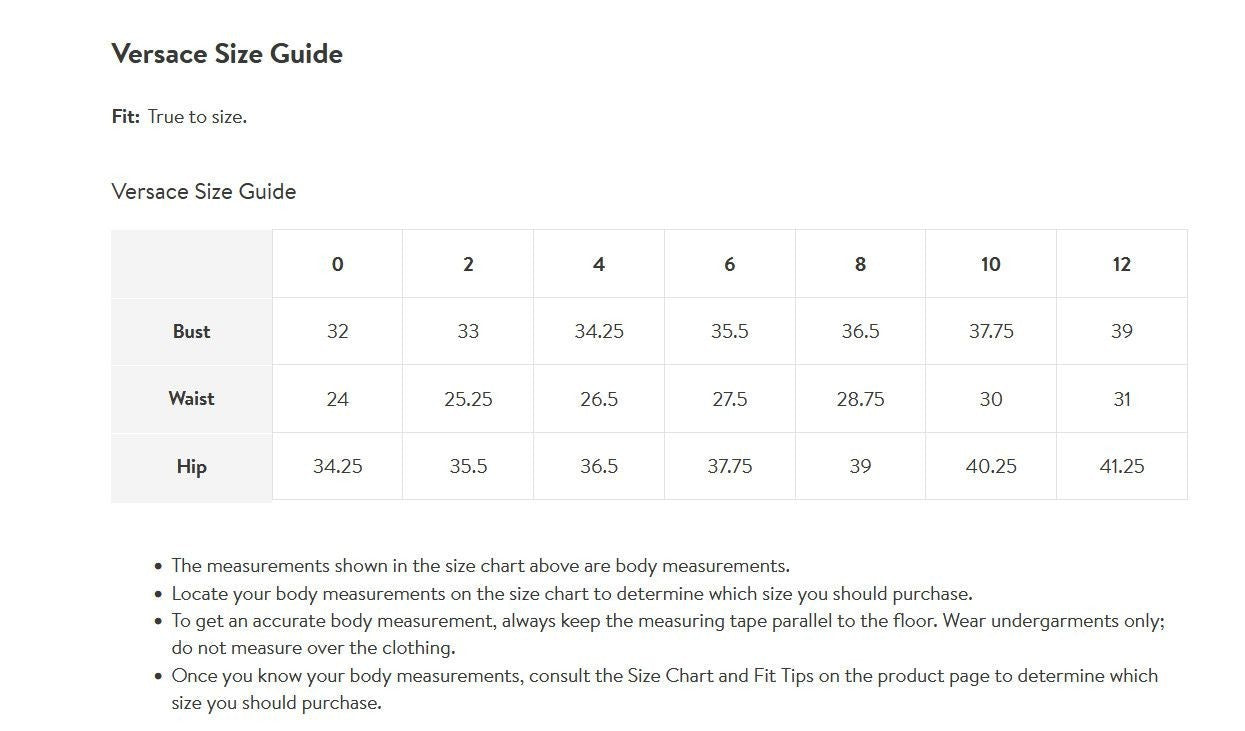
Task: Click the Bust value for size 8
Action: click(x=860, y=331)
